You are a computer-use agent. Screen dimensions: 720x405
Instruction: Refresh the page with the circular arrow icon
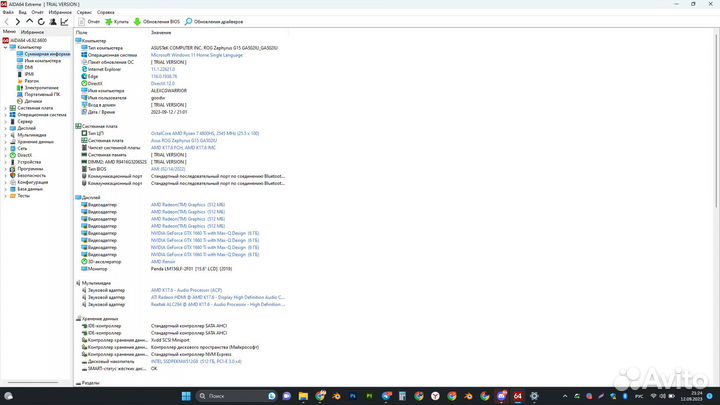41,22
